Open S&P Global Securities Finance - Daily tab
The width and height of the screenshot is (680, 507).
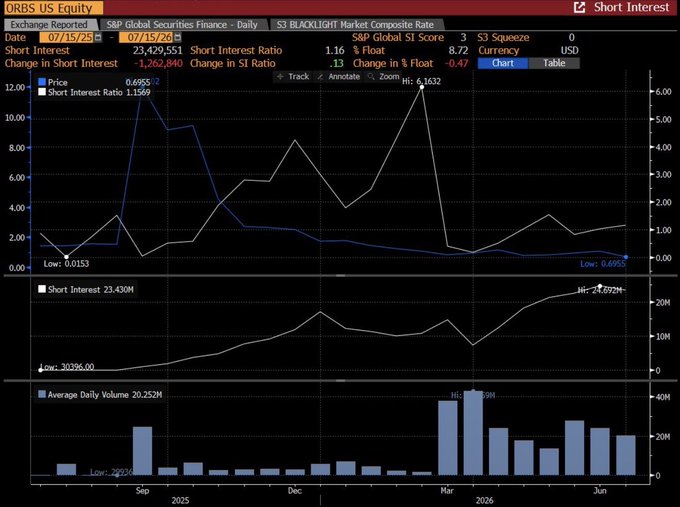coord(182,25)
